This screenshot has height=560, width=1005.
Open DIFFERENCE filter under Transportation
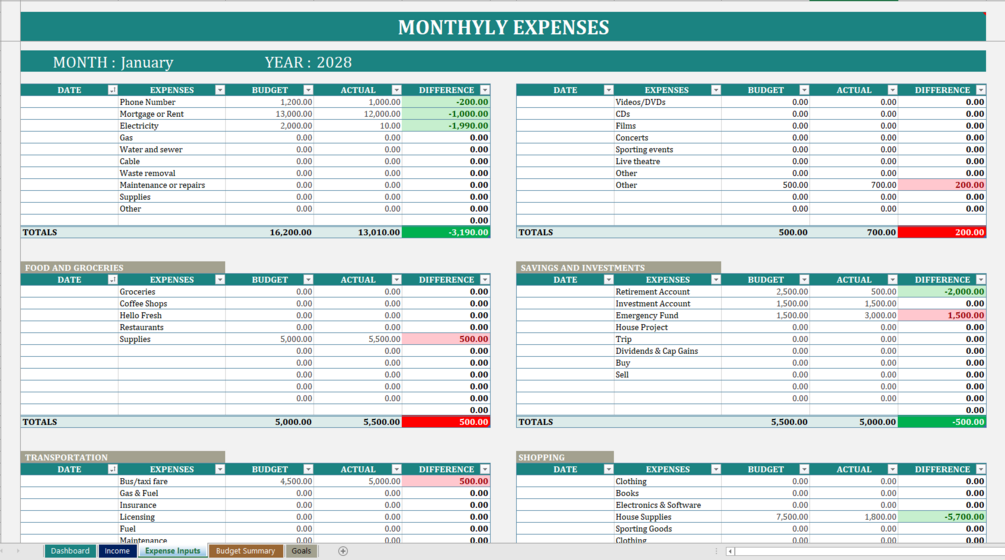point(485,470)
